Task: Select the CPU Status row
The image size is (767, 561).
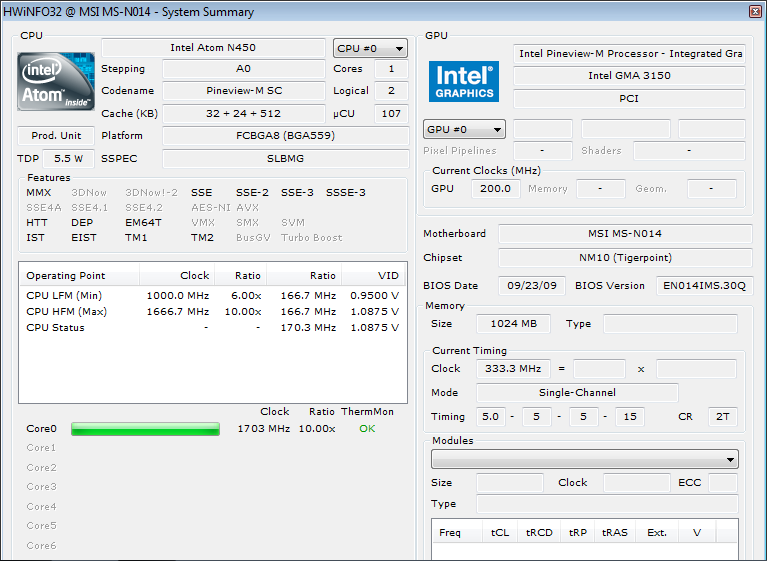Action: click(213, 328)
